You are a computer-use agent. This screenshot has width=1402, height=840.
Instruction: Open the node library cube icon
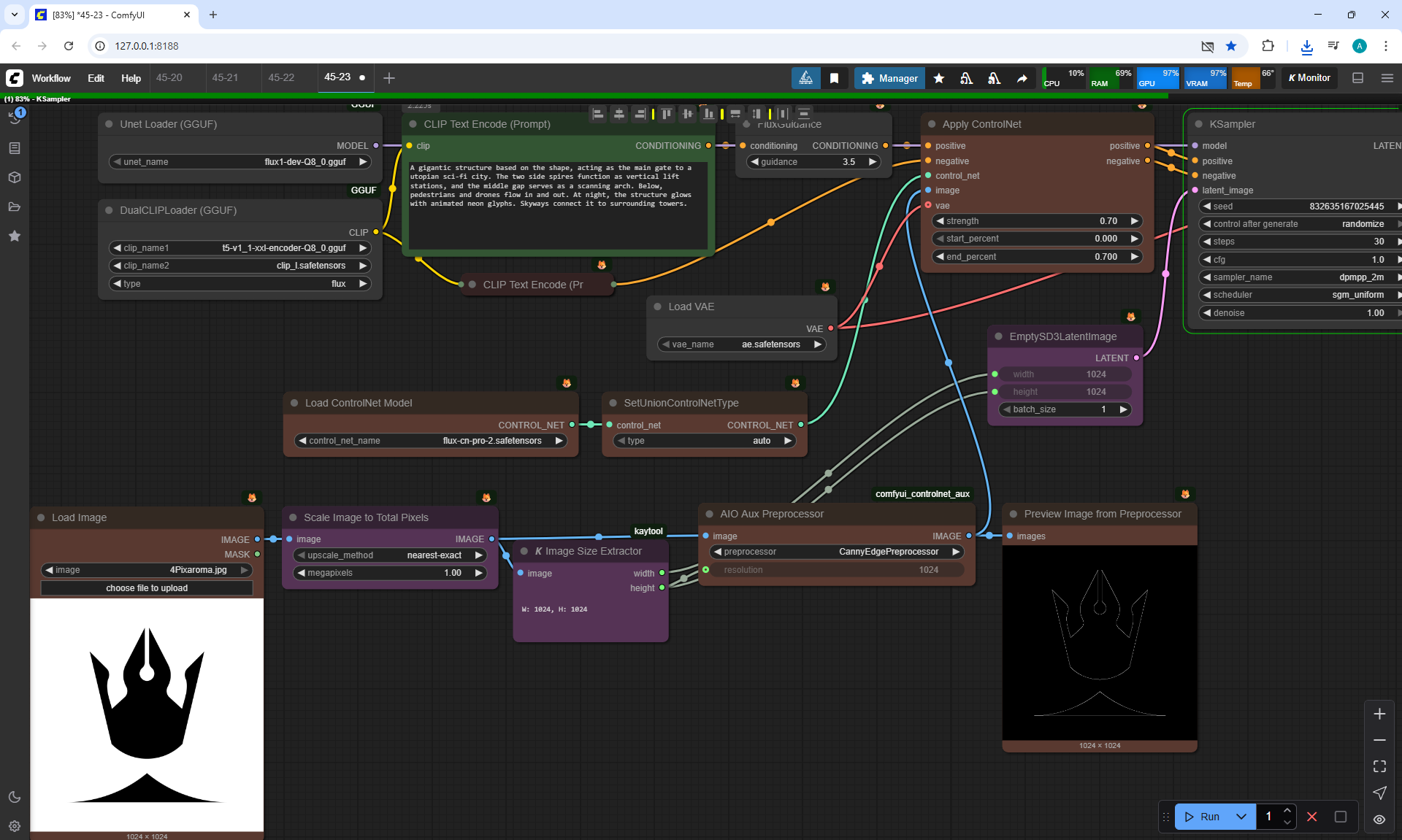pyautogui.click(x=15, y=177)
